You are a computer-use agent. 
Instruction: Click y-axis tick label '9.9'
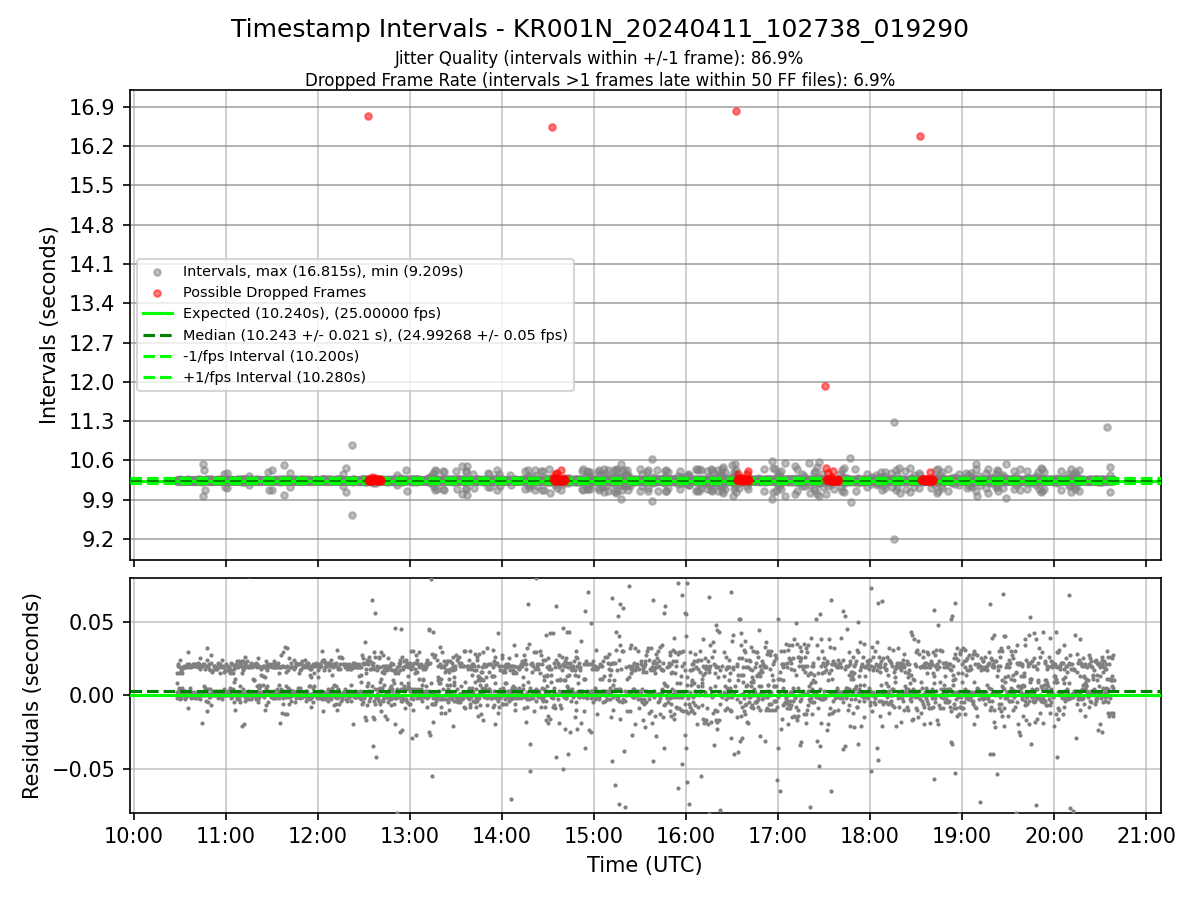[x=100, y=500]
